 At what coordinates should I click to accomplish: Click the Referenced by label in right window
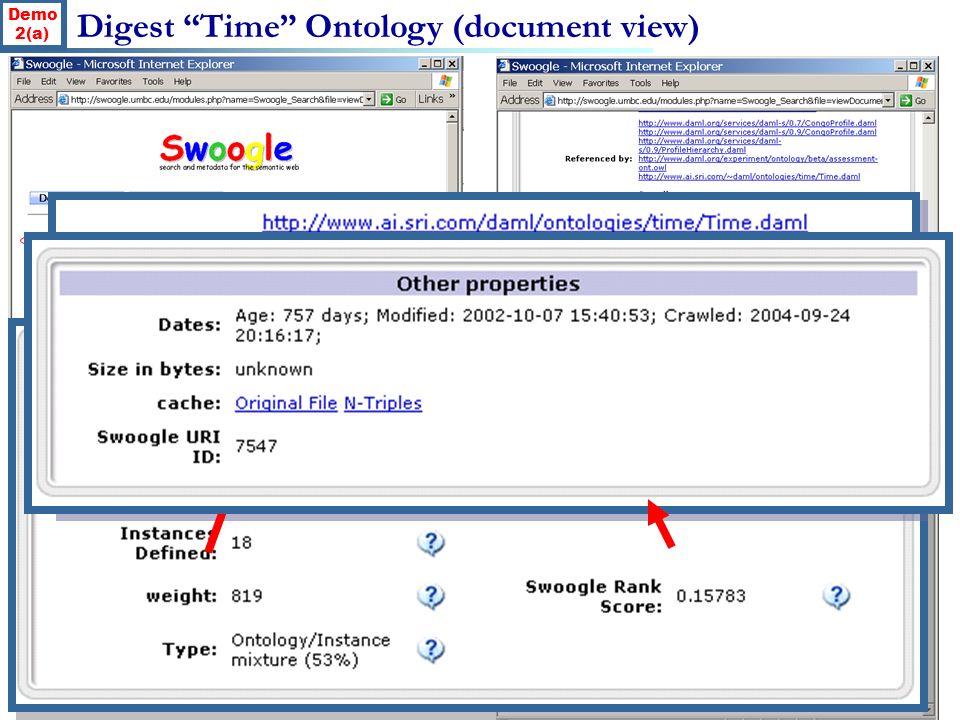[598, 159]
